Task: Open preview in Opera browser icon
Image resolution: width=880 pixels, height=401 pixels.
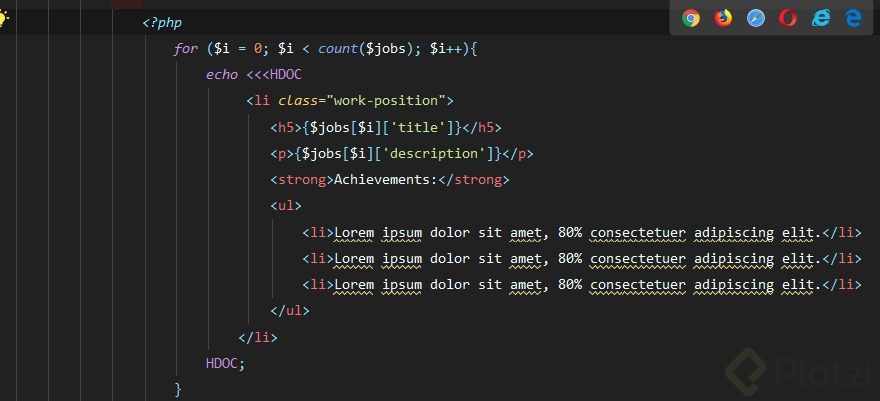Action: click(x=788, y=19)
